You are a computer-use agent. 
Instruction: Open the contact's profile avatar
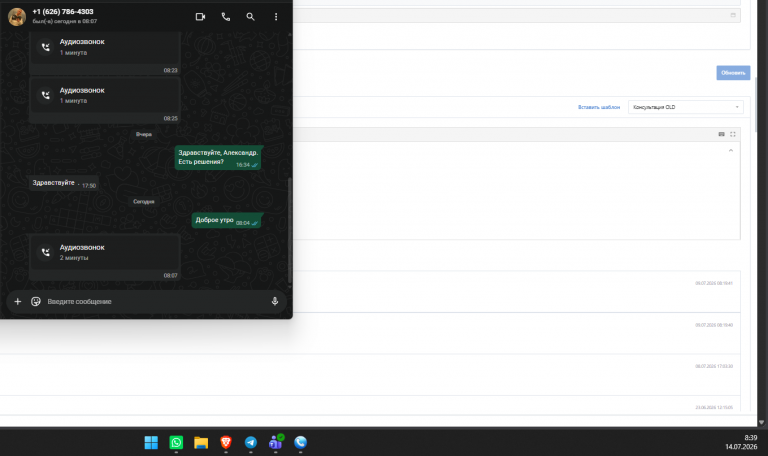pos(17,17)
